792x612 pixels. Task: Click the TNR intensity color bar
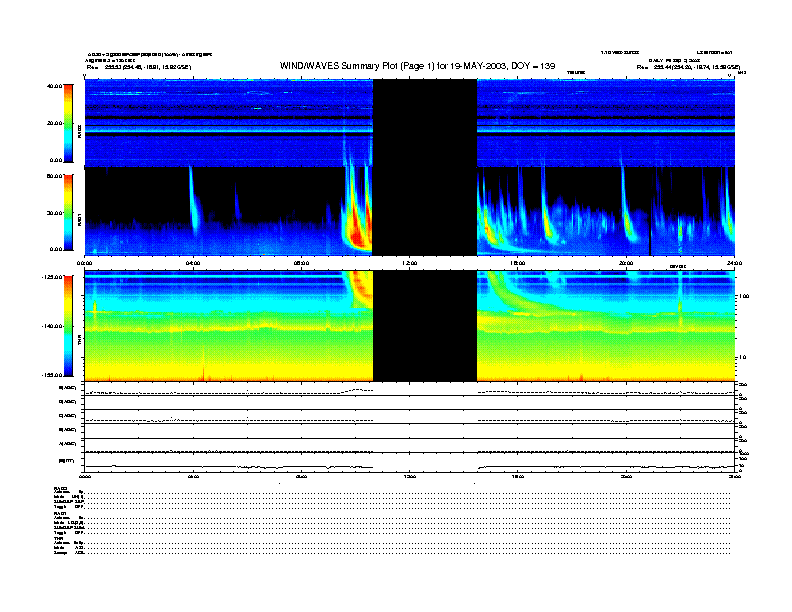(x=68, y=326)
